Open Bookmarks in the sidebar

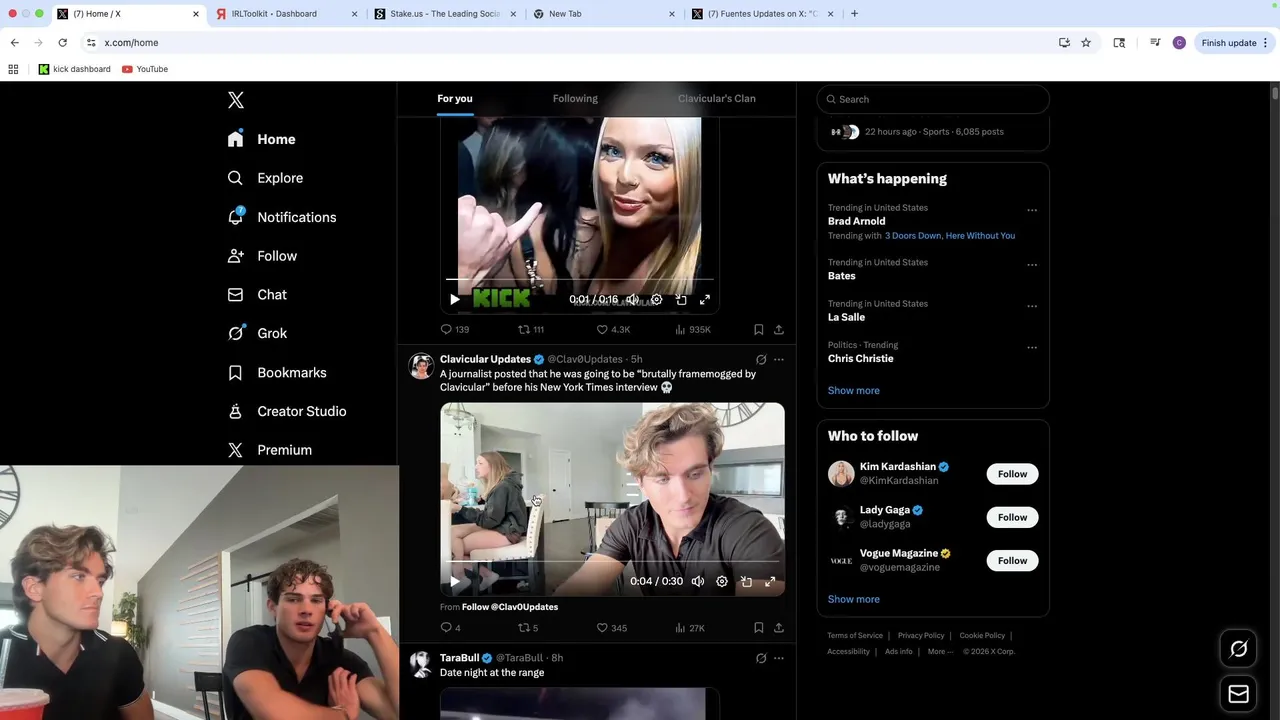click(x=277, y=372)
